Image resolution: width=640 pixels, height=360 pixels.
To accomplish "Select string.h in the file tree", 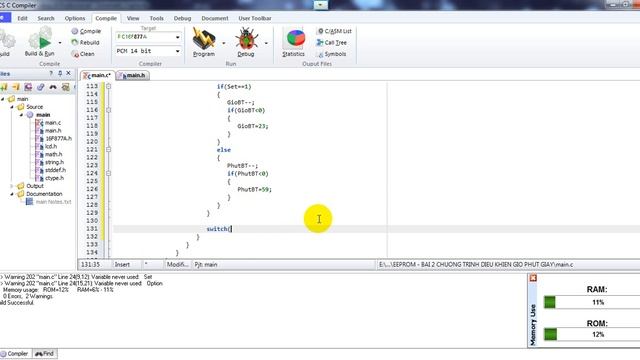I will 54,162.
